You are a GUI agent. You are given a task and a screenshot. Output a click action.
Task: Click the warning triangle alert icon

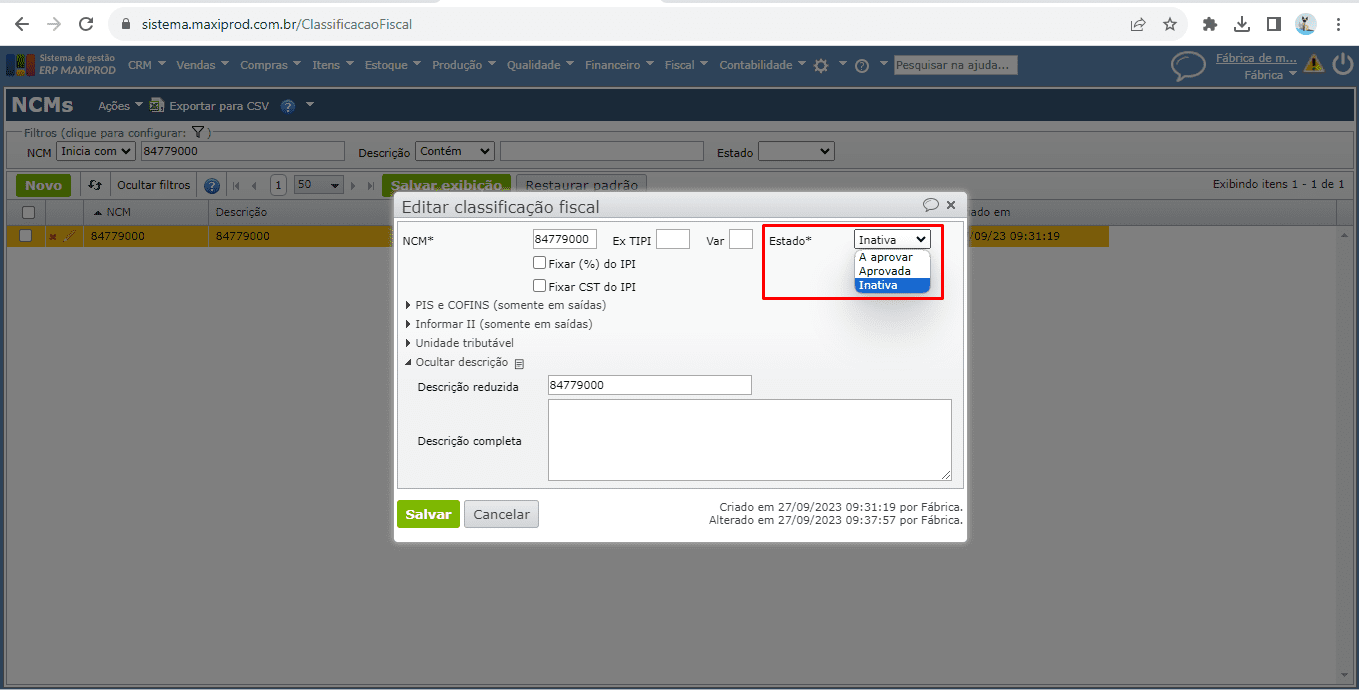coord(1314,64)
